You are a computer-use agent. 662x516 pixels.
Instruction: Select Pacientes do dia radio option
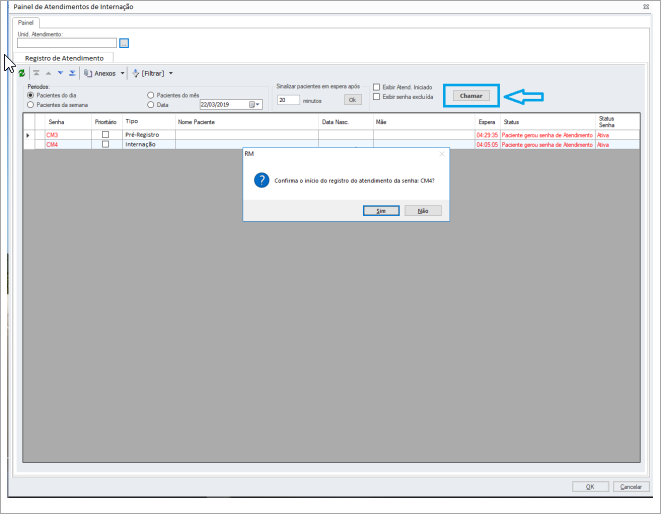click(x=30, y=95)
